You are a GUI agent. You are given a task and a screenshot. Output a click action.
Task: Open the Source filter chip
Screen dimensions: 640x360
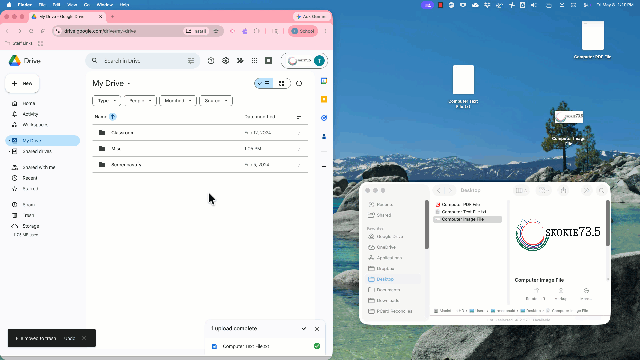216,101
